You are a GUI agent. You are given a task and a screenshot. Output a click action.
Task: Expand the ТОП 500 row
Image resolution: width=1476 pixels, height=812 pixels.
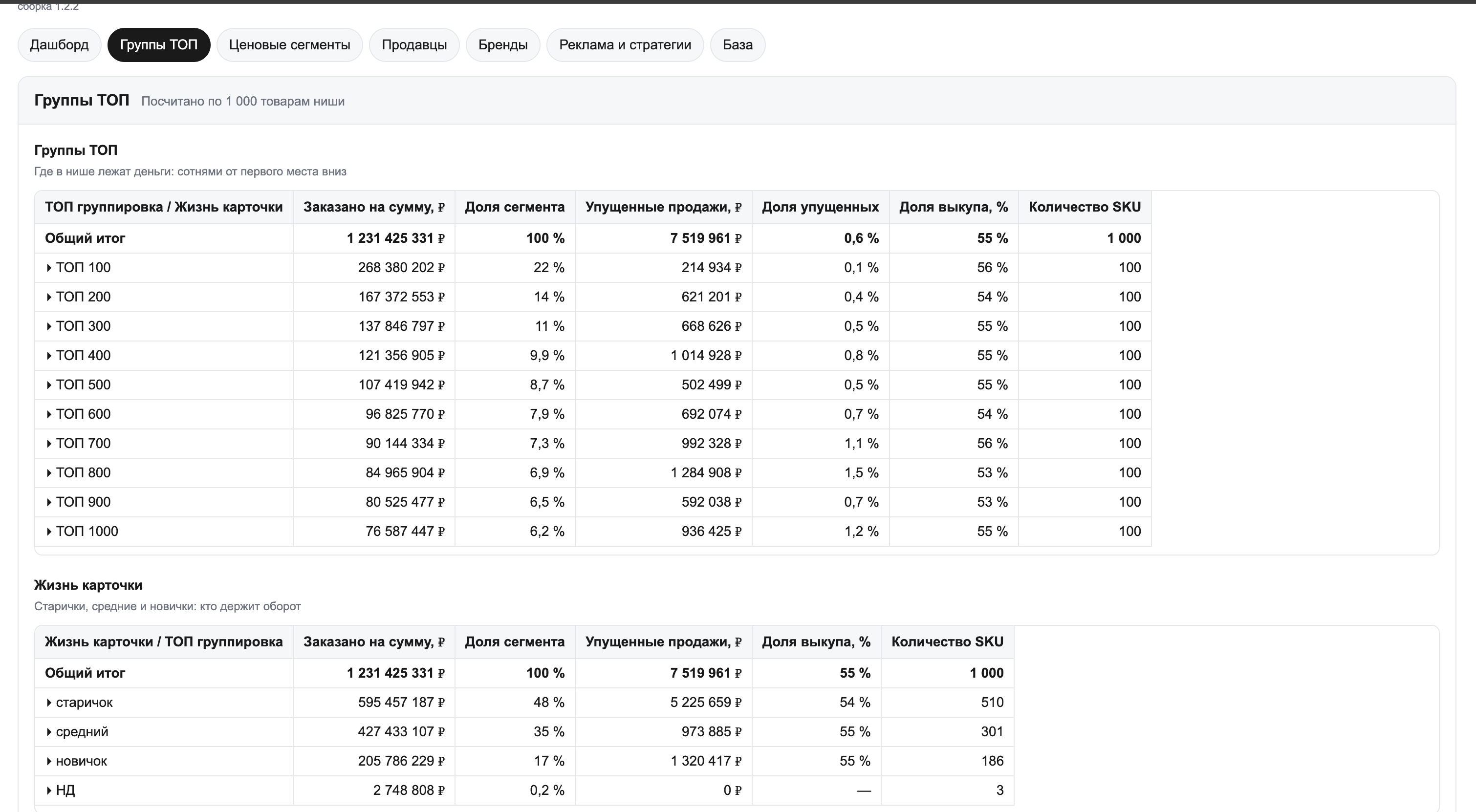point(49,385)
